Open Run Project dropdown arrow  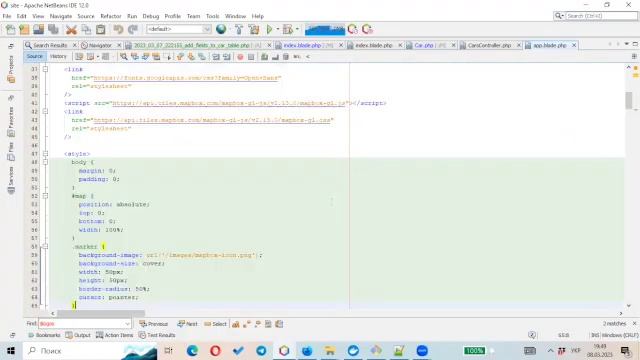click(278, 29)
